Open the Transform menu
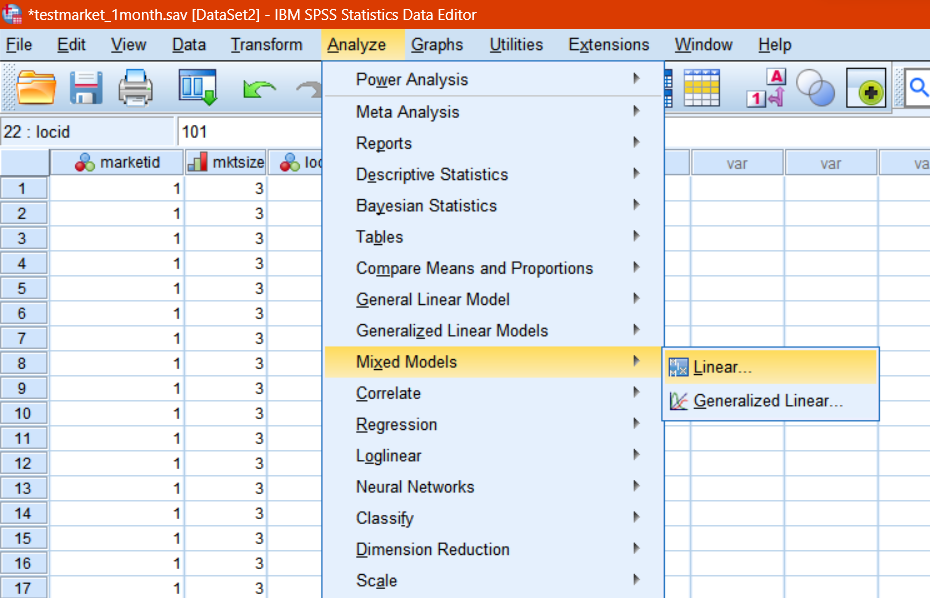 coord(266,44)
